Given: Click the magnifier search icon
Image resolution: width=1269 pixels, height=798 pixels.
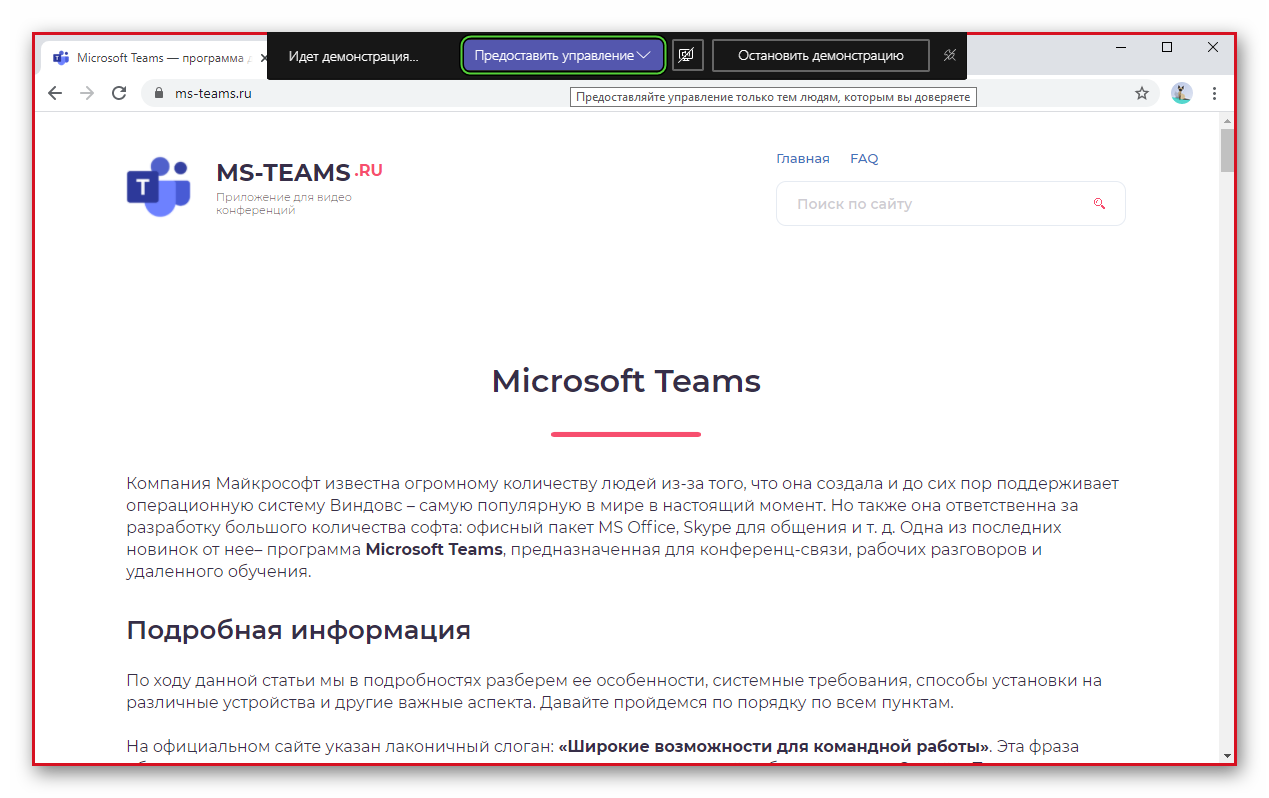Looking at the screenshot, I should point(1099,204).
